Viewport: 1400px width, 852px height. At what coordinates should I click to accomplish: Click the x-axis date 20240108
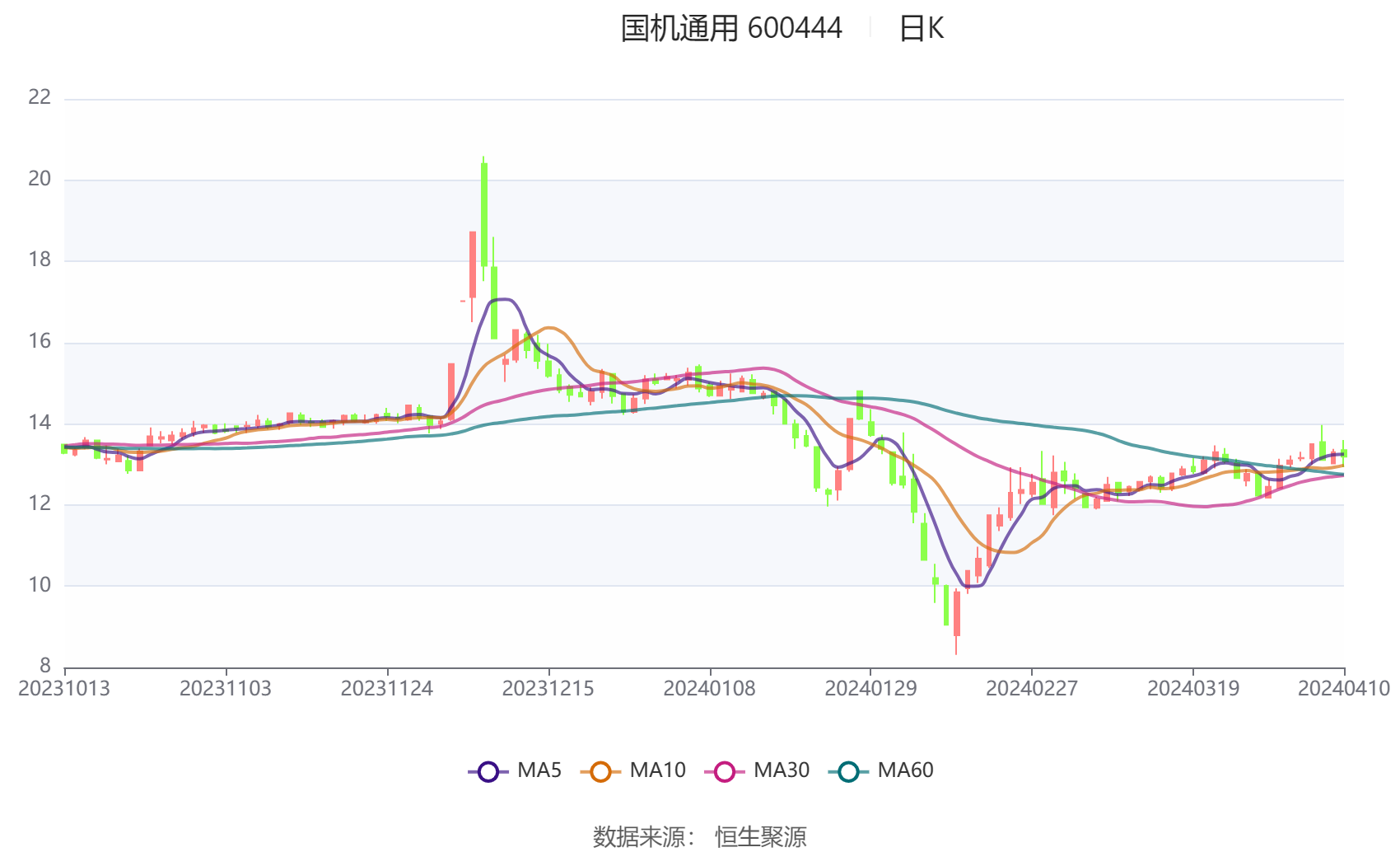click(709, 689)
